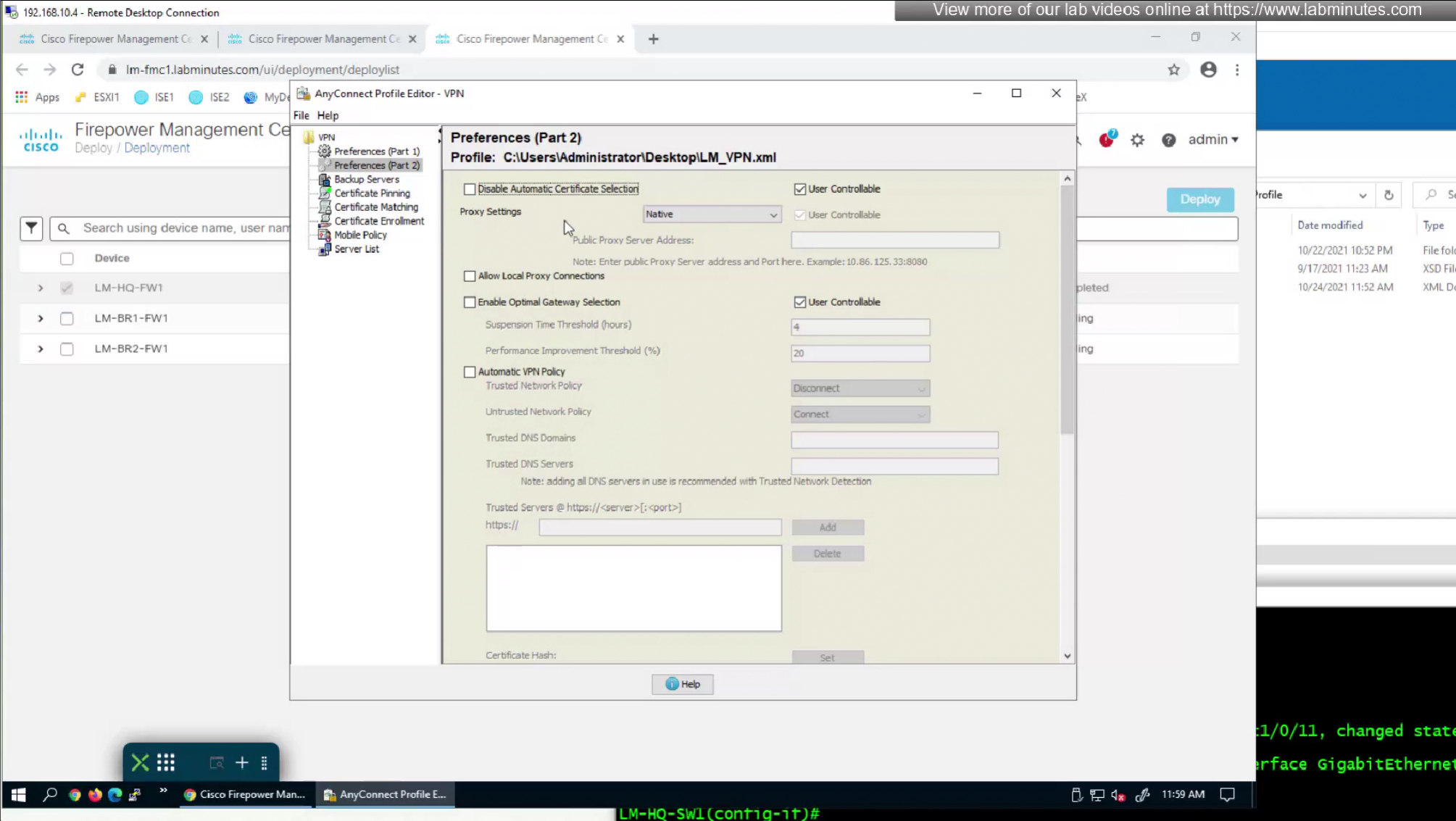Enable Optimal Gateway Selection checkbox
This screenshot has width=1456, height=821.
click(x=470, y=302)
